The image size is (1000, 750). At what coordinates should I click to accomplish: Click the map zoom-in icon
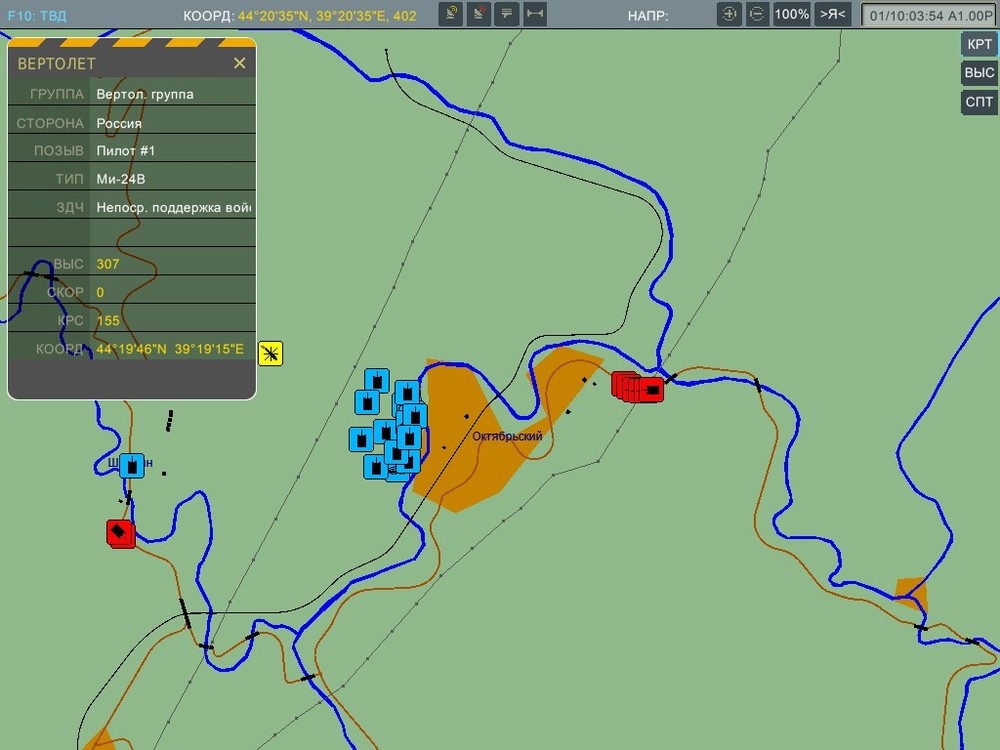click(728, 13)
